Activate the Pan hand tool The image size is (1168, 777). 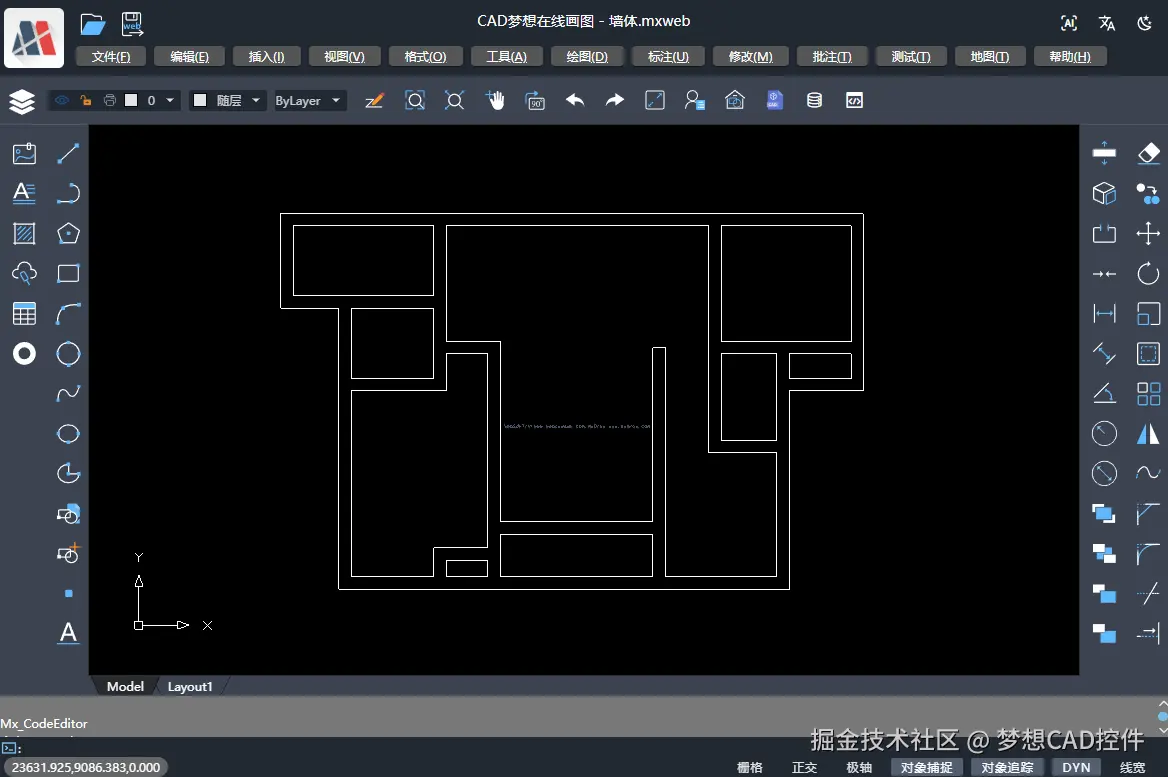click(495, 100)
